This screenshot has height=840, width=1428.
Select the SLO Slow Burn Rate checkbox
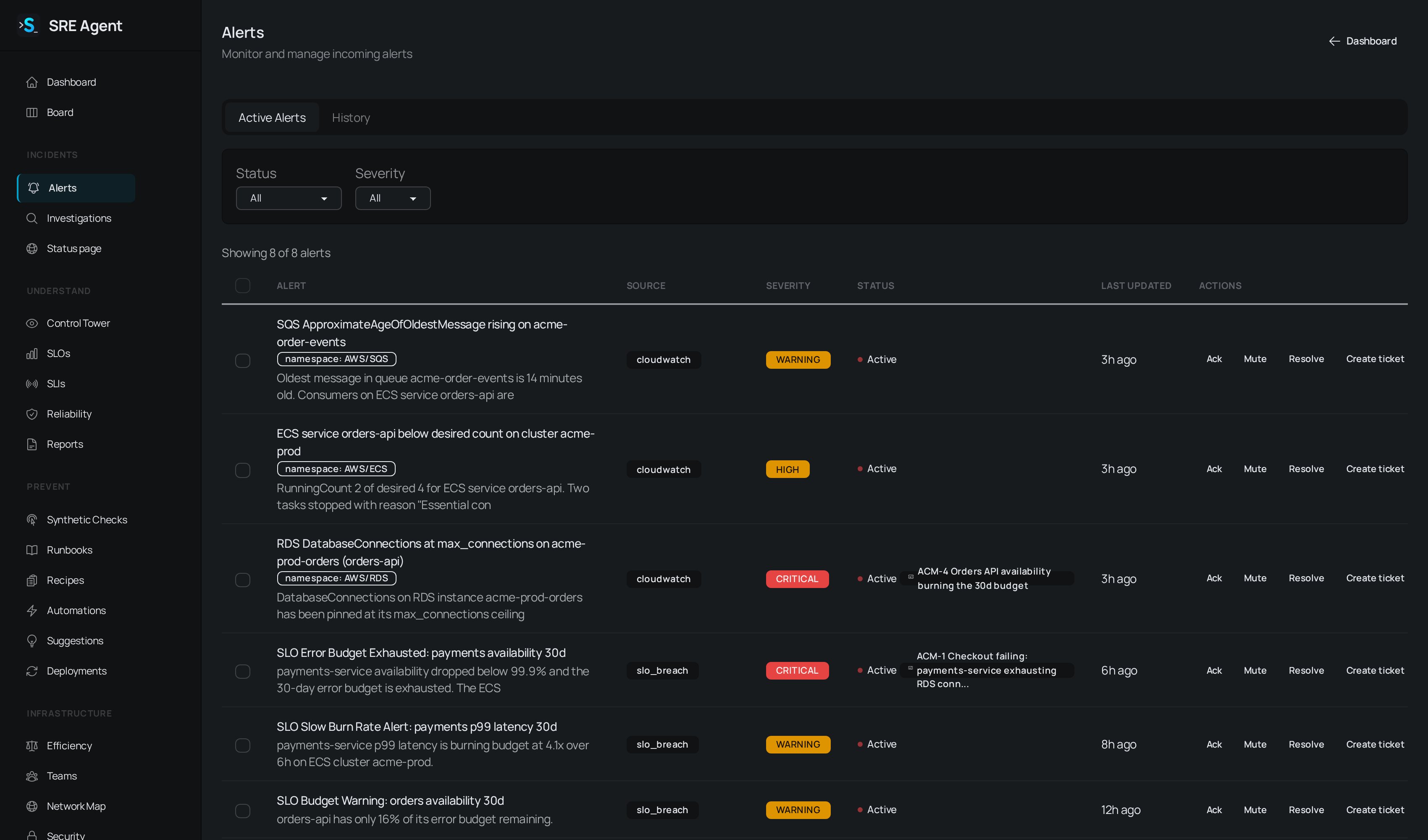click(x=242, y=745)
